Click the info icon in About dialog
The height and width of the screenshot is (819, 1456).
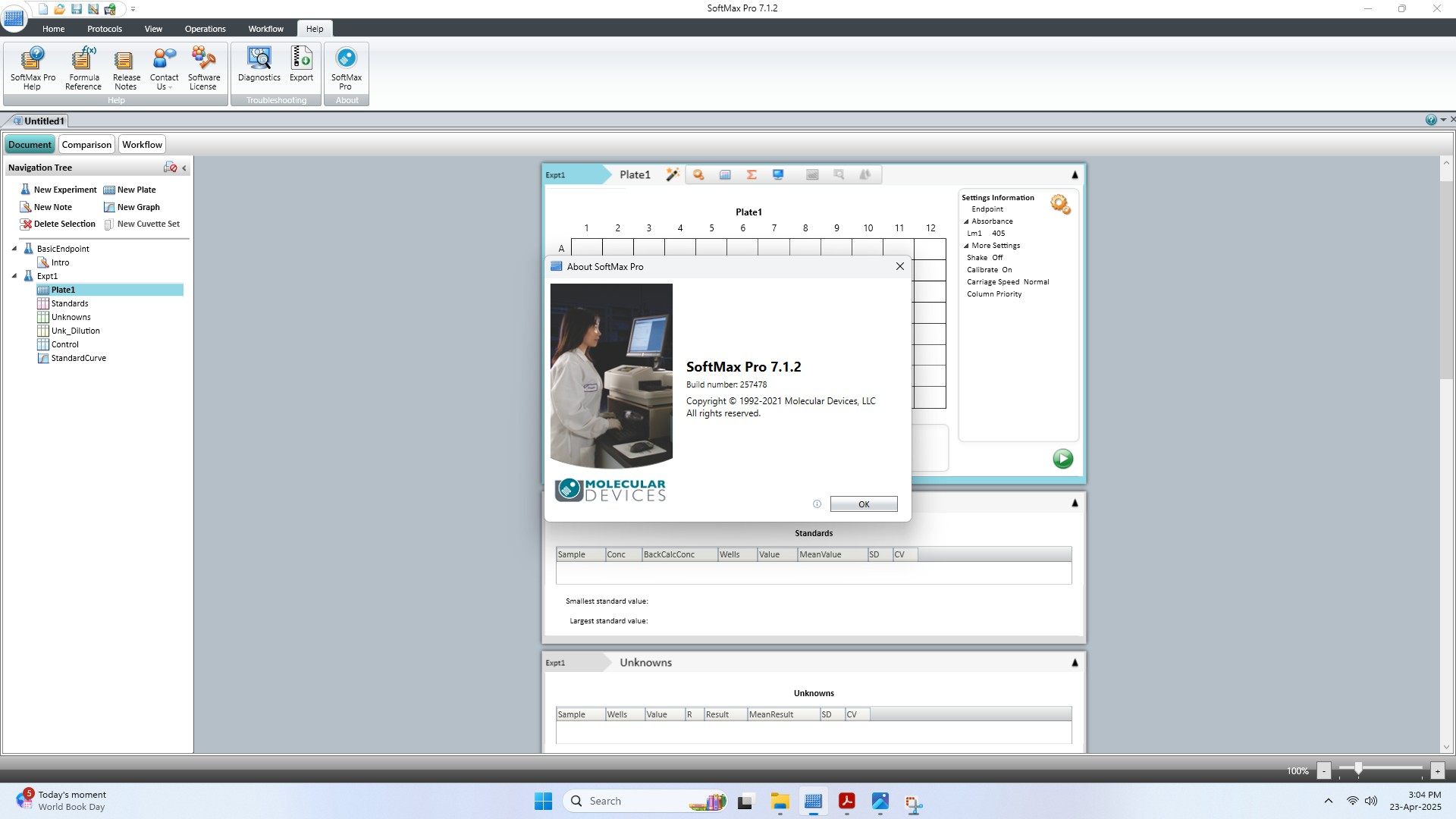pyautogui.click(x=817, y=504)
